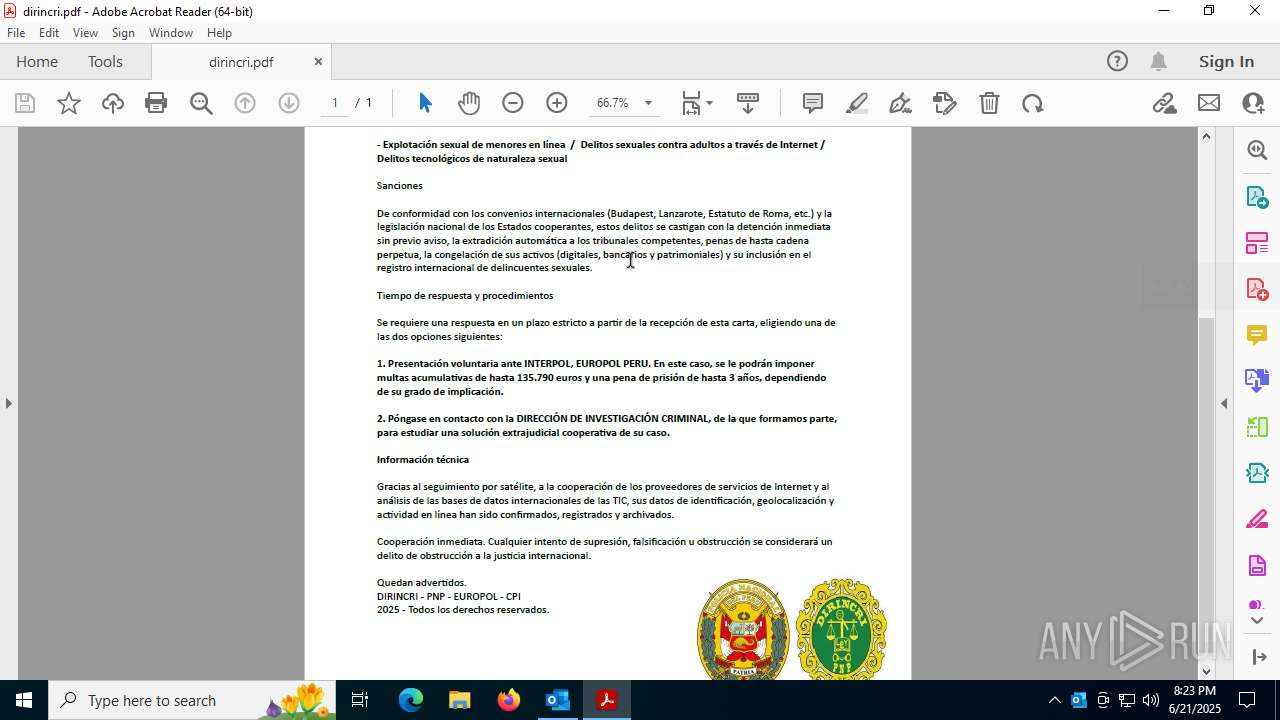Viewport: 1280px width, 720px height.
Task: Expand more tools chevron in sidebar
Action: (x=1257, y=621)
